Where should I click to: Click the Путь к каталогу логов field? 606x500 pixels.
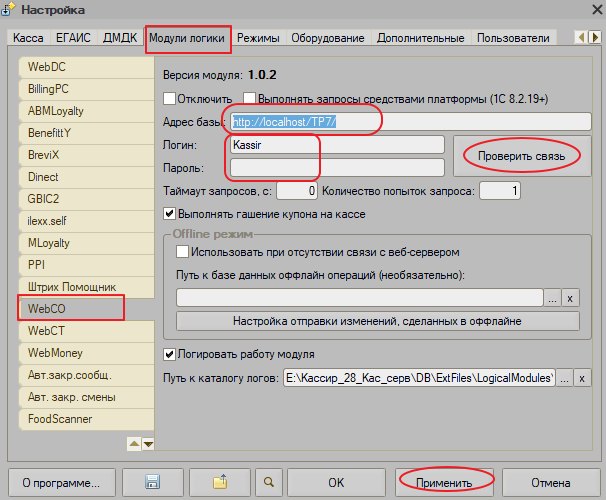pos(419,378)
